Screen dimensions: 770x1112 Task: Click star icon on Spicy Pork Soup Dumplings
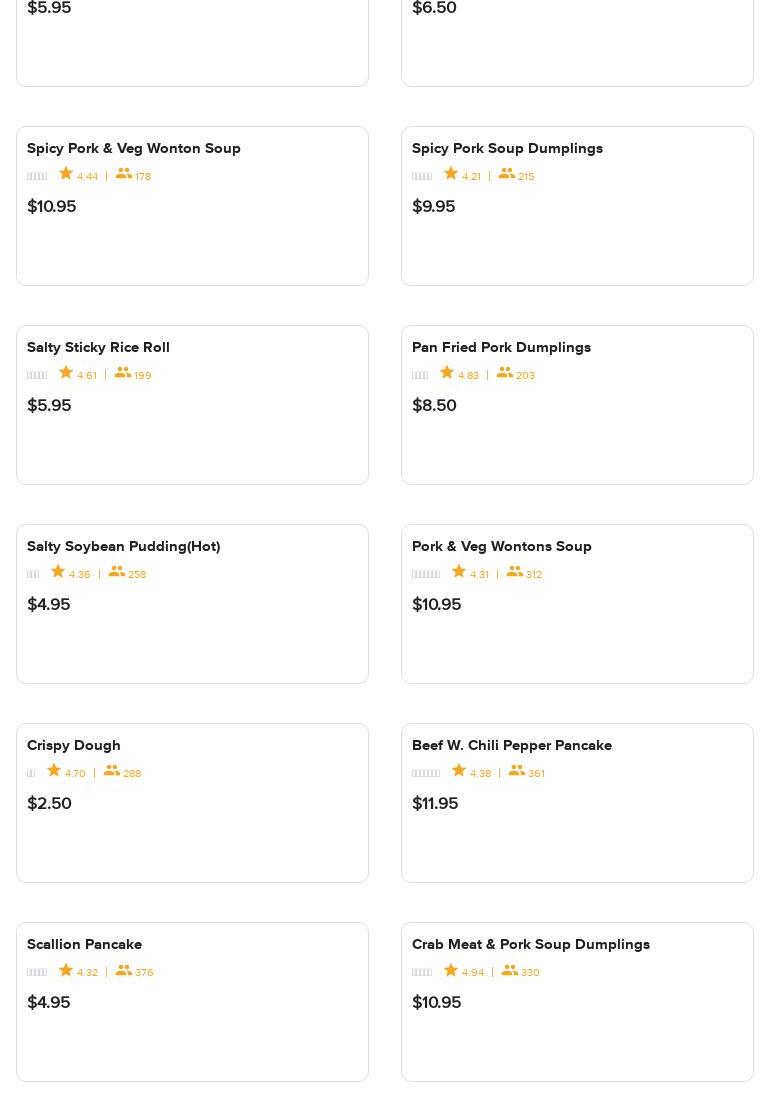click(x=451, y=174)
